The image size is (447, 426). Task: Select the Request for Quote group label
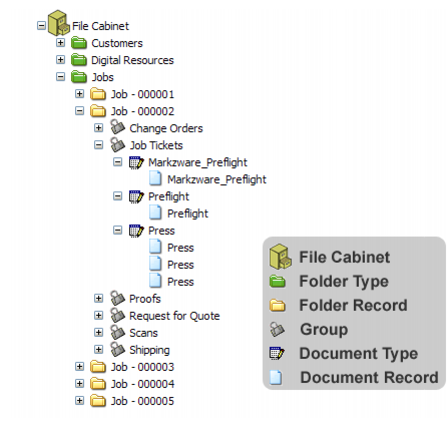pyautogui.click(x=174, y=316)
